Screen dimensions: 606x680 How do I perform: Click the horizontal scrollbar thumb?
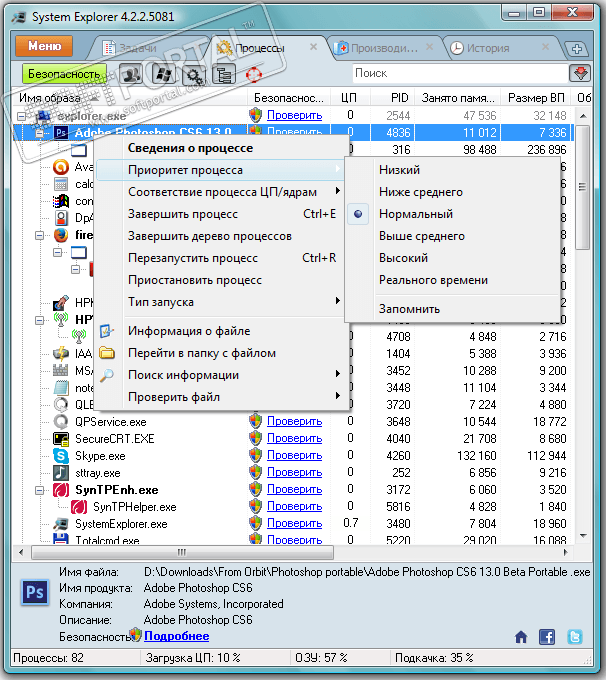[182, 552]
